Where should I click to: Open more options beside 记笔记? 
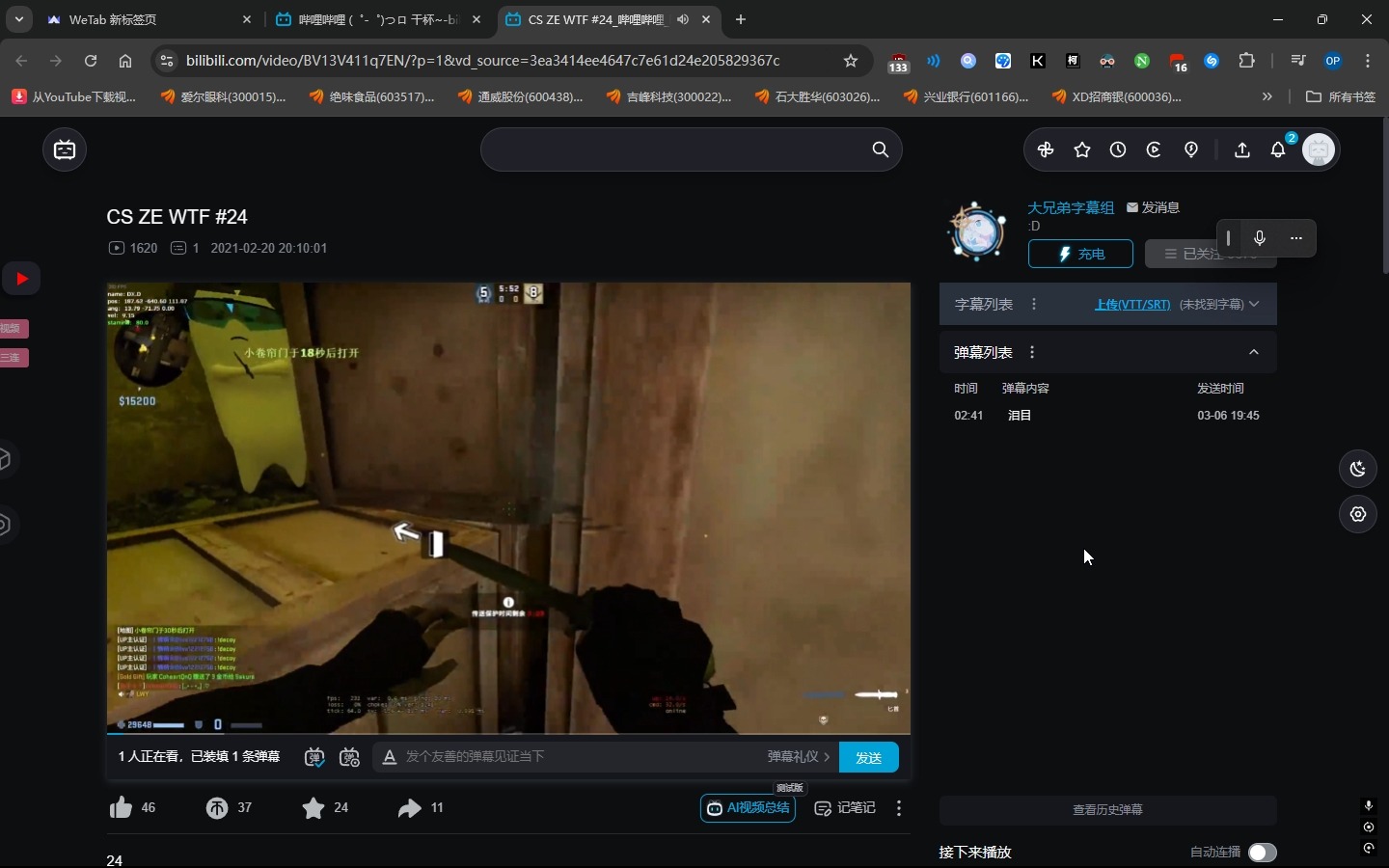(x=899, y=808)
